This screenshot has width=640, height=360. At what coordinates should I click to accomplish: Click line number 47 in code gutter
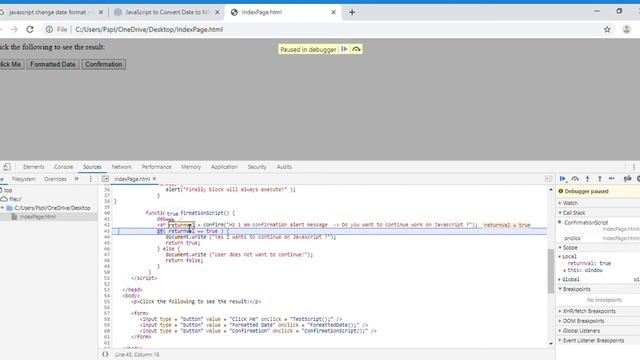[x=107, y=254]
